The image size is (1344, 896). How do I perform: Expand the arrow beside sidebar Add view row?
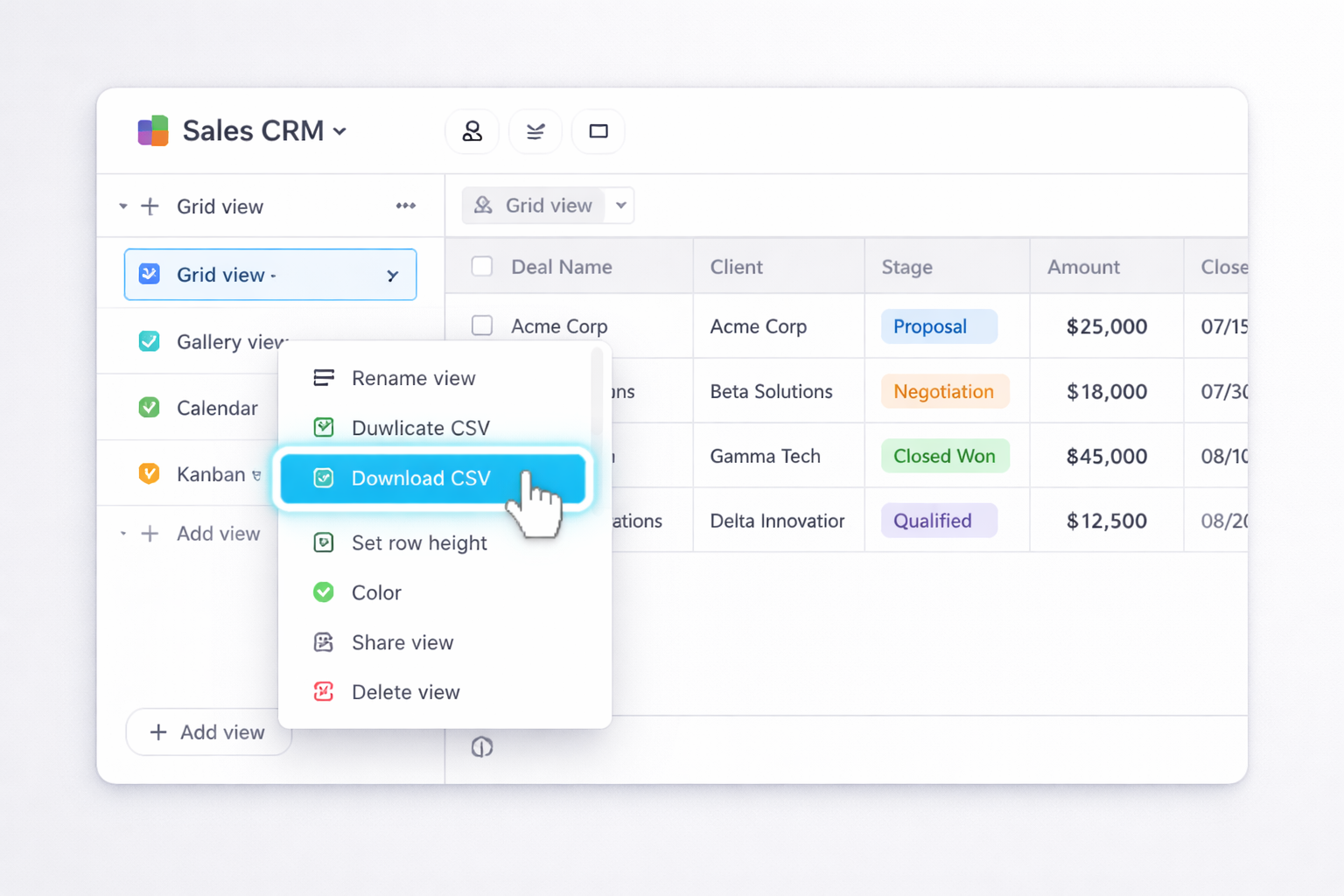tap(123, 533)
